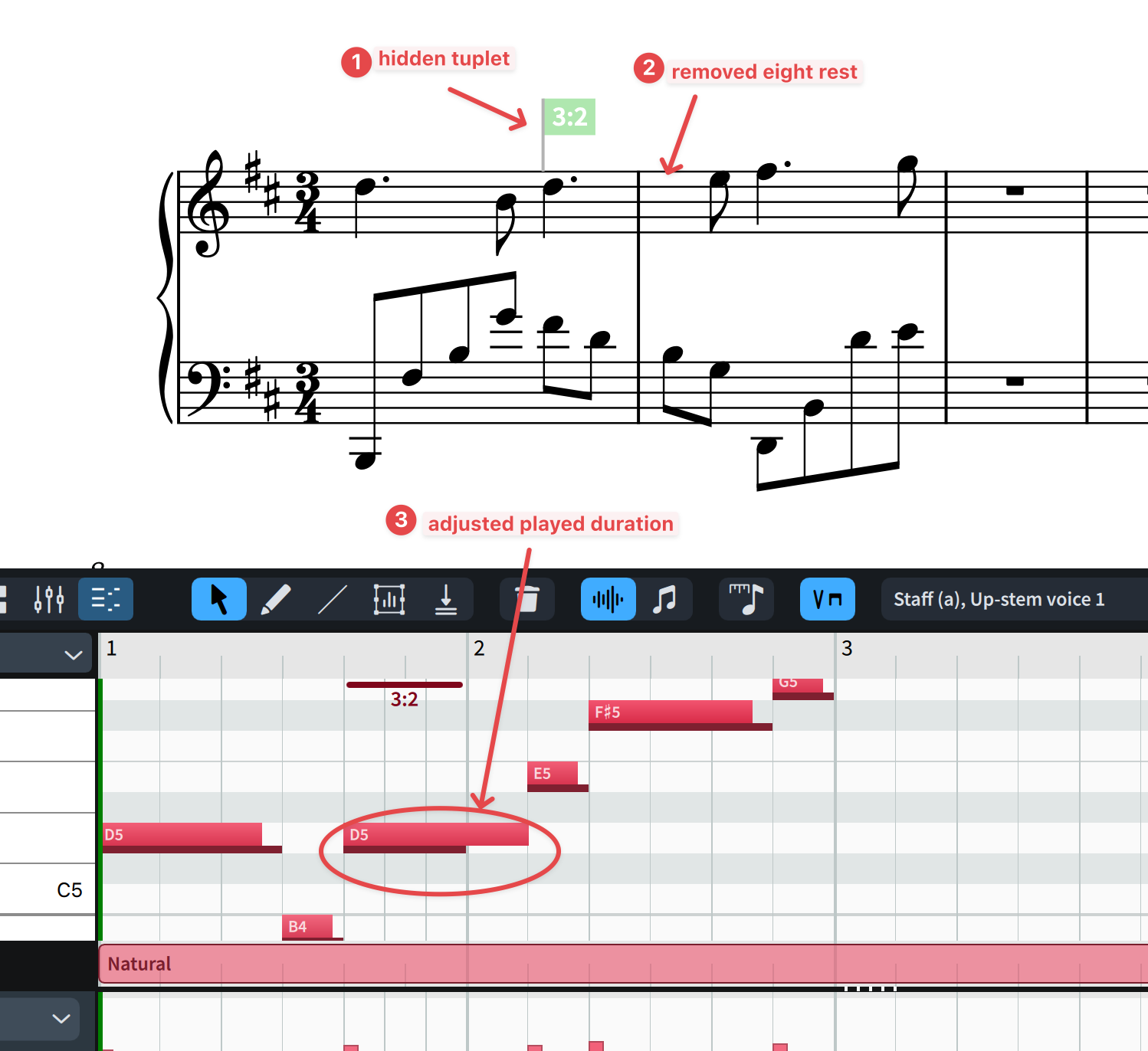The width and height of the screenshot is (1148, 1051).
Task: Toggle the notated durations music note button
Action: coord(665,599)
